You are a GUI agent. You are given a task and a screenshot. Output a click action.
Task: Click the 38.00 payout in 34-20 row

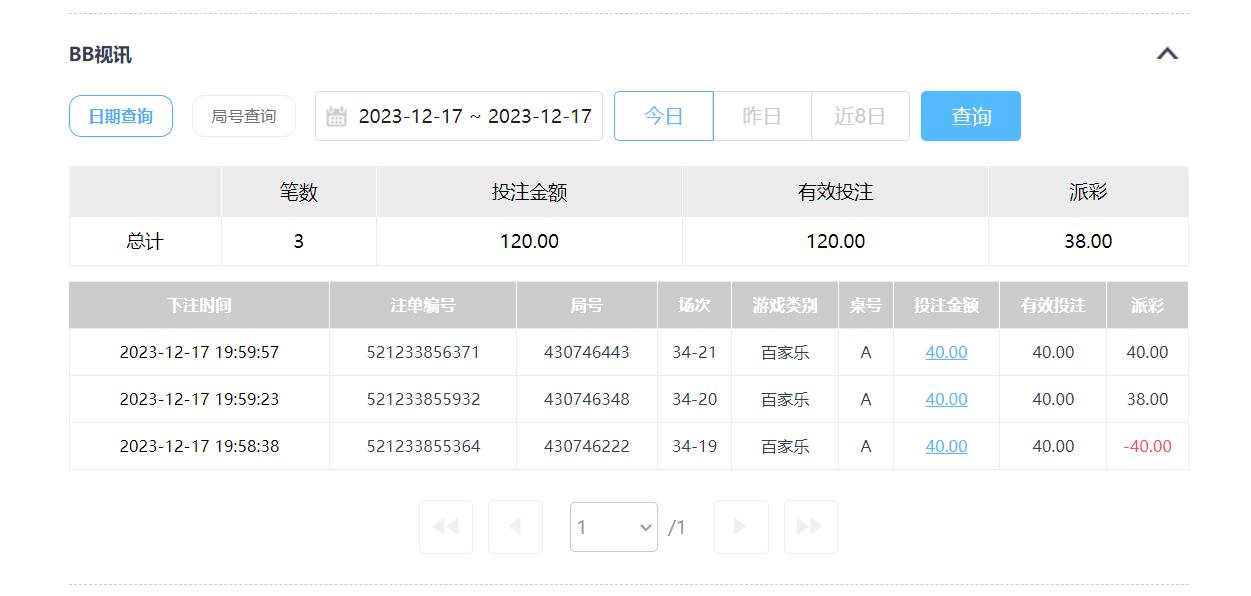[1147, 399]
